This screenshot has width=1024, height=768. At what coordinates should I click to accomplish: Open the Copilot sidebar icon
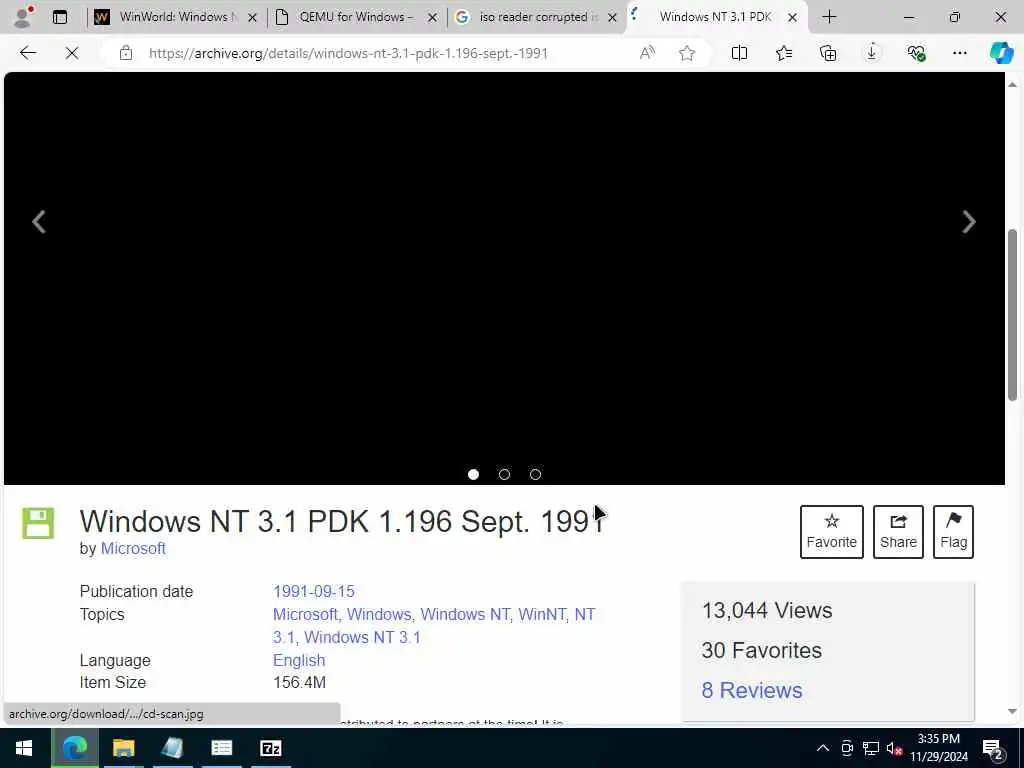[1001, 53]
